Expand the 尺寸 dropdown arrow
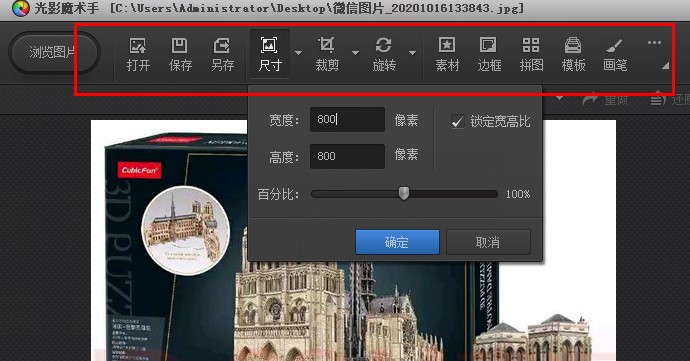 coord(298,53)
